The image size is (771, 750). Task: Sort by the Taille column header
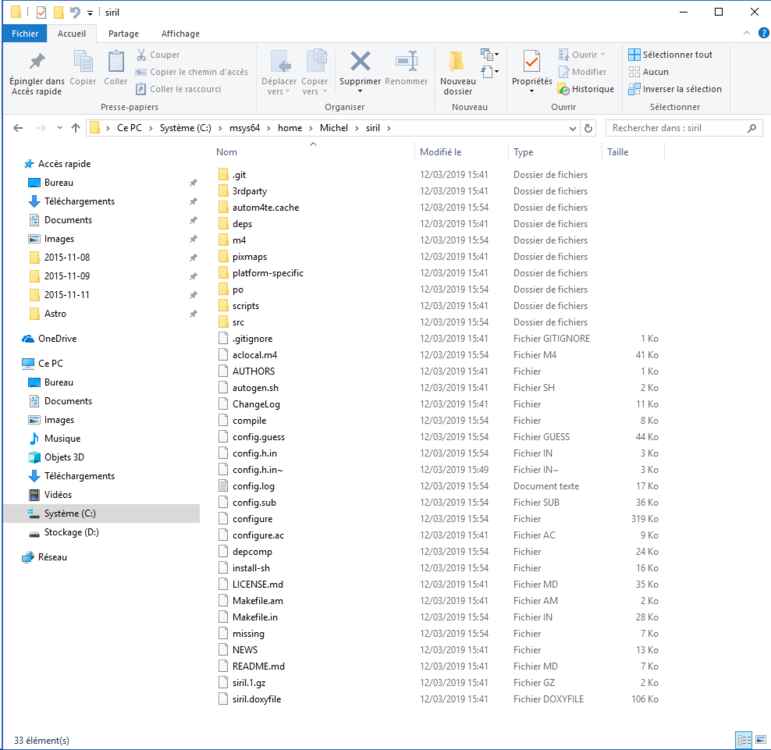[x=633, y=152]
